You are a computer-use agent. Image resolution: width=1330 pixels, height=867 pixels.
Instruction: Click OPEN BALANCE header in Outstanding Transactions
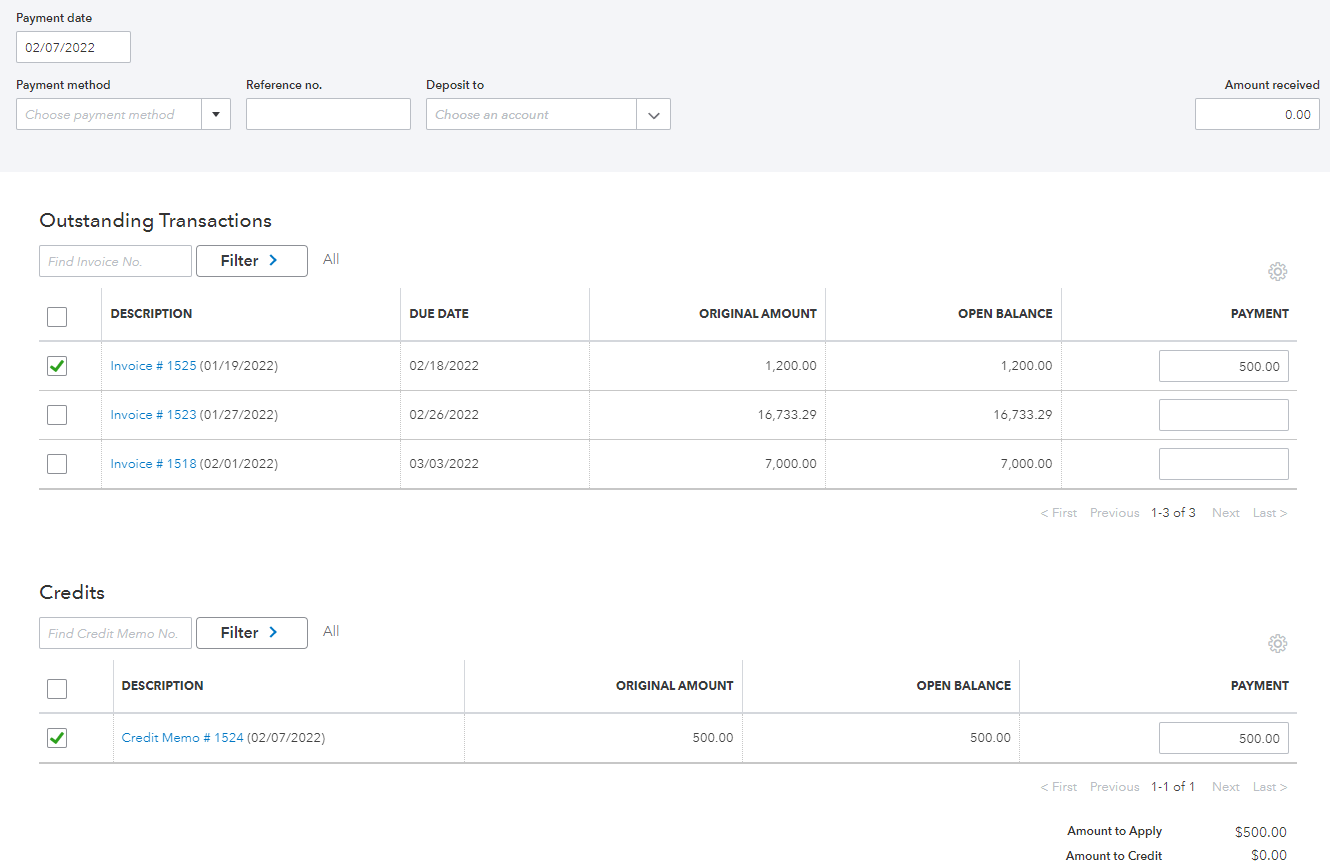coord(1004,313)
